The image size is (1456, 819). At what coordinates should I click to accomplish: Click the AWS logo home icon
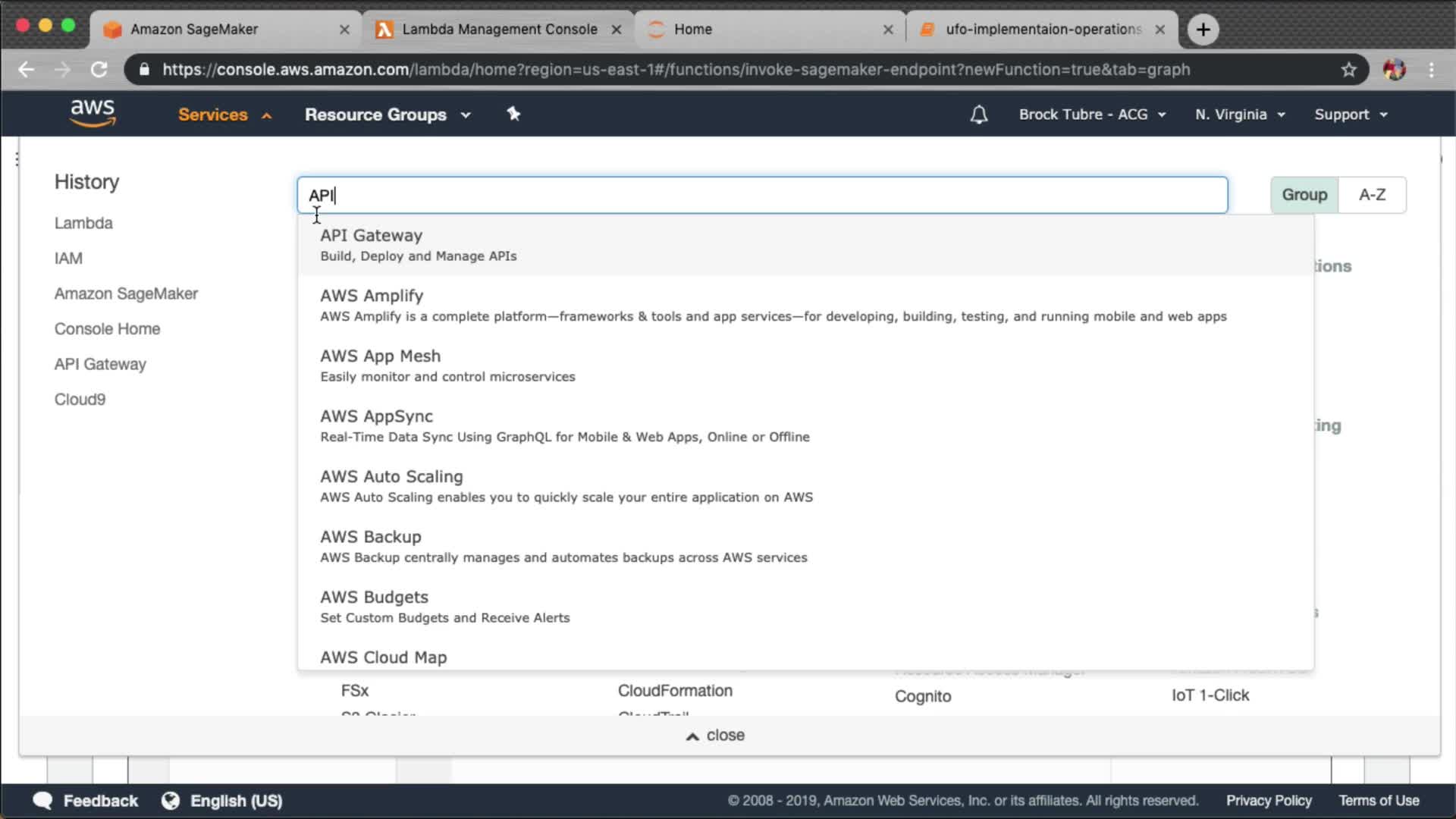93,113
